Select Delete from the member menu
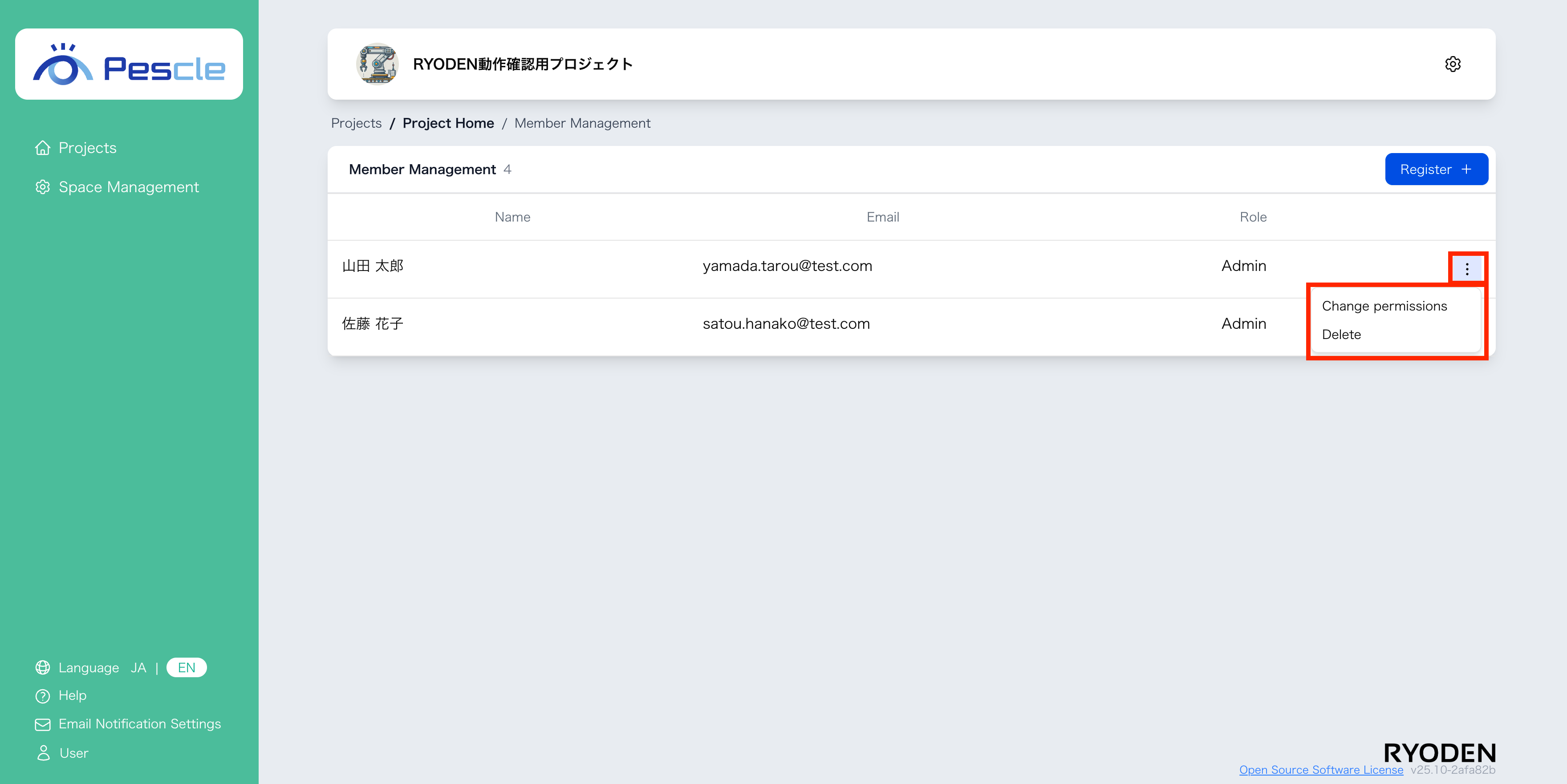Screen dimensions: 1567x784 pos(1341,335)
